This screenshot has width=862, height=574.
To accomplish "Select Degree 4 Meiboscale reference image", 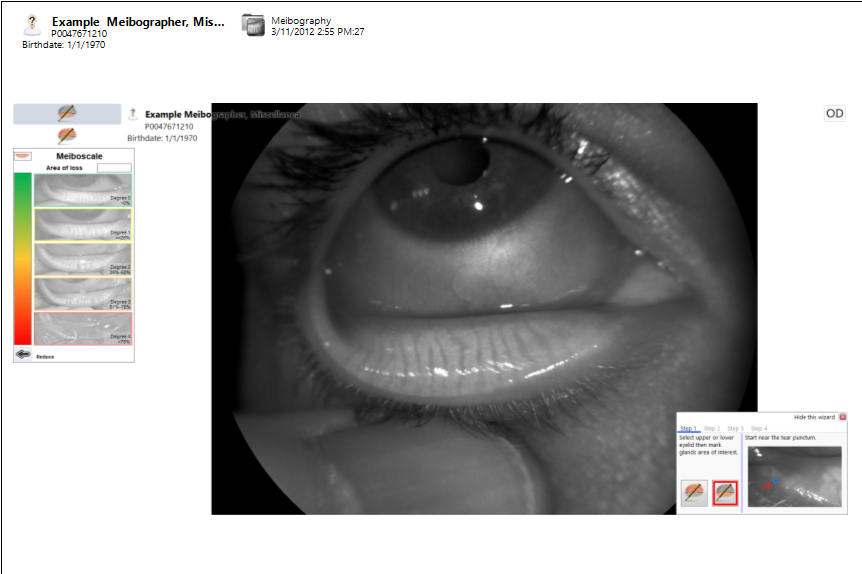I will pos(83,328).
